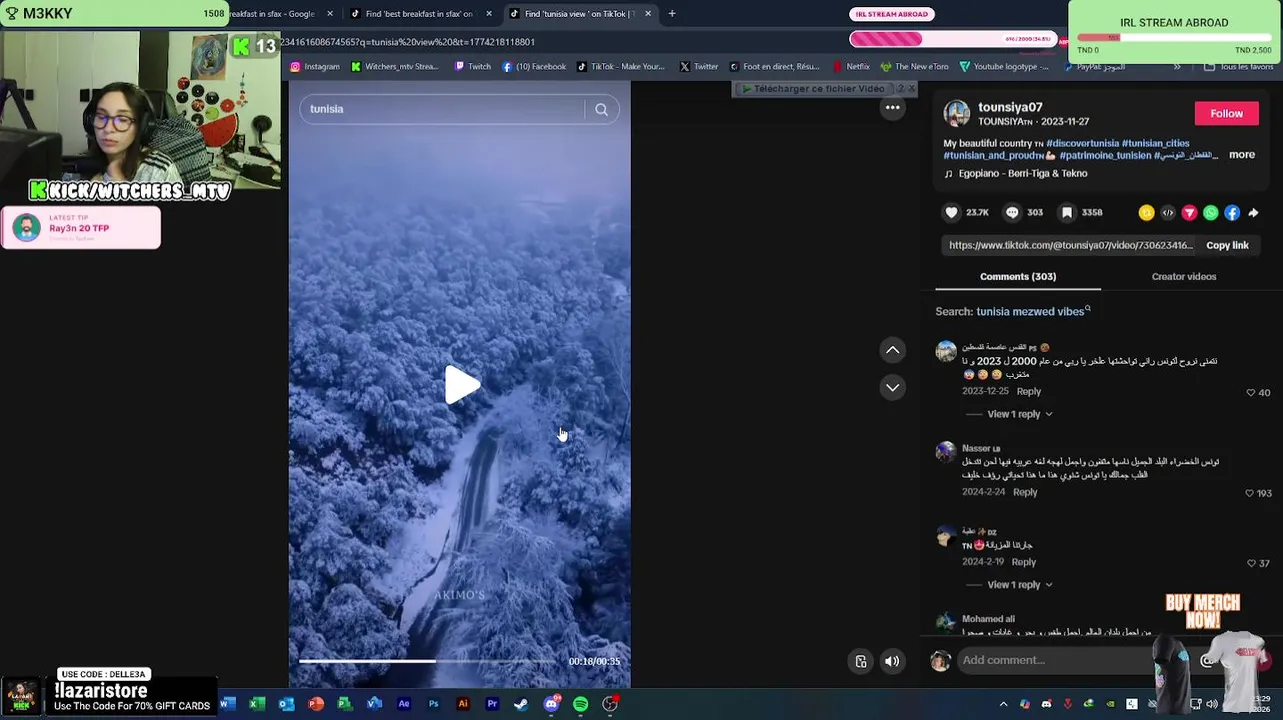The image size is (1283, 720).
Task: Open the Twitter bookmark
Action: point(699,67)
